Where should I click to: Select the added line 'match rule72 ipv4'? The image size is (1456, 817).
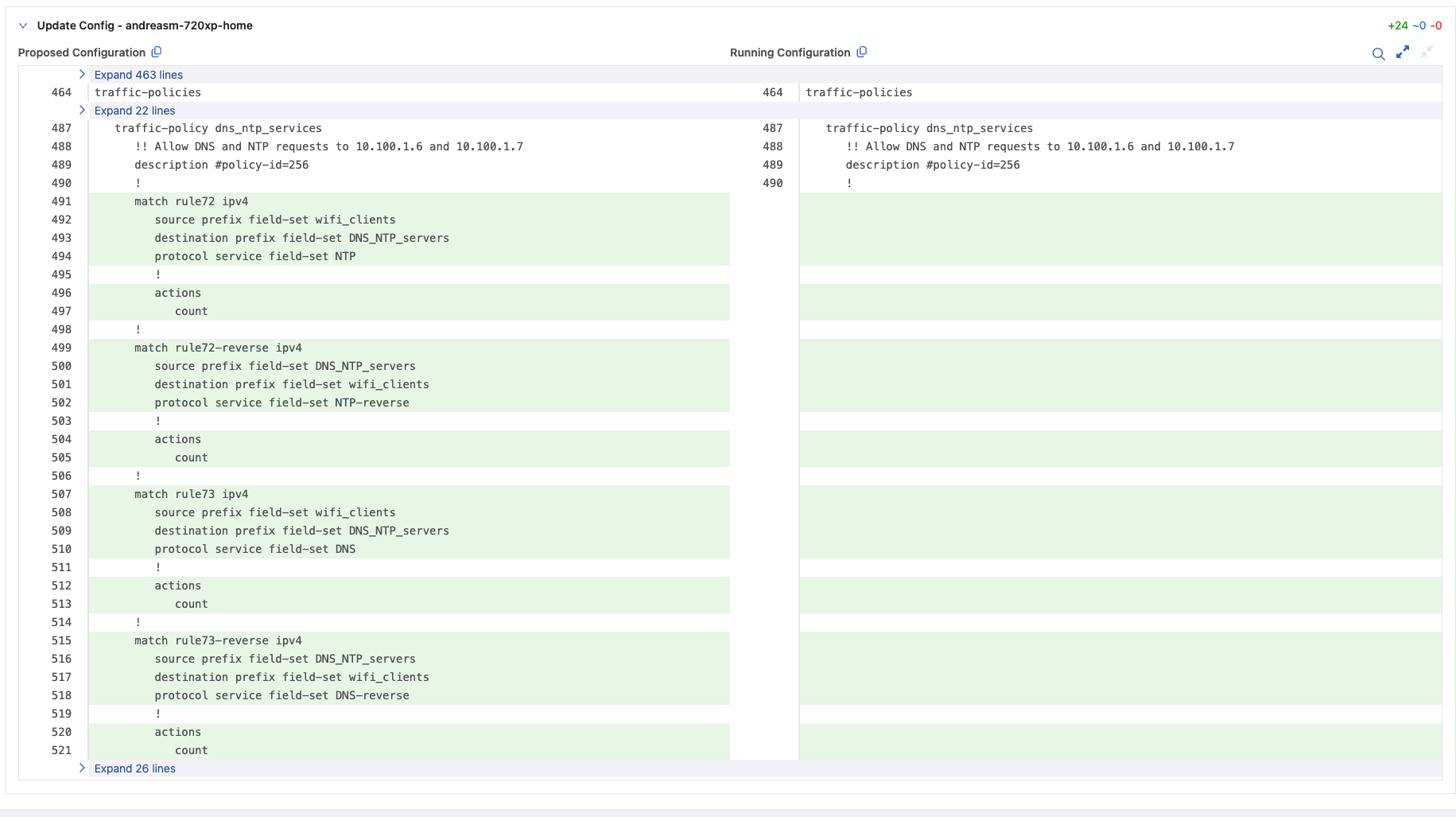tap(191, 201)
